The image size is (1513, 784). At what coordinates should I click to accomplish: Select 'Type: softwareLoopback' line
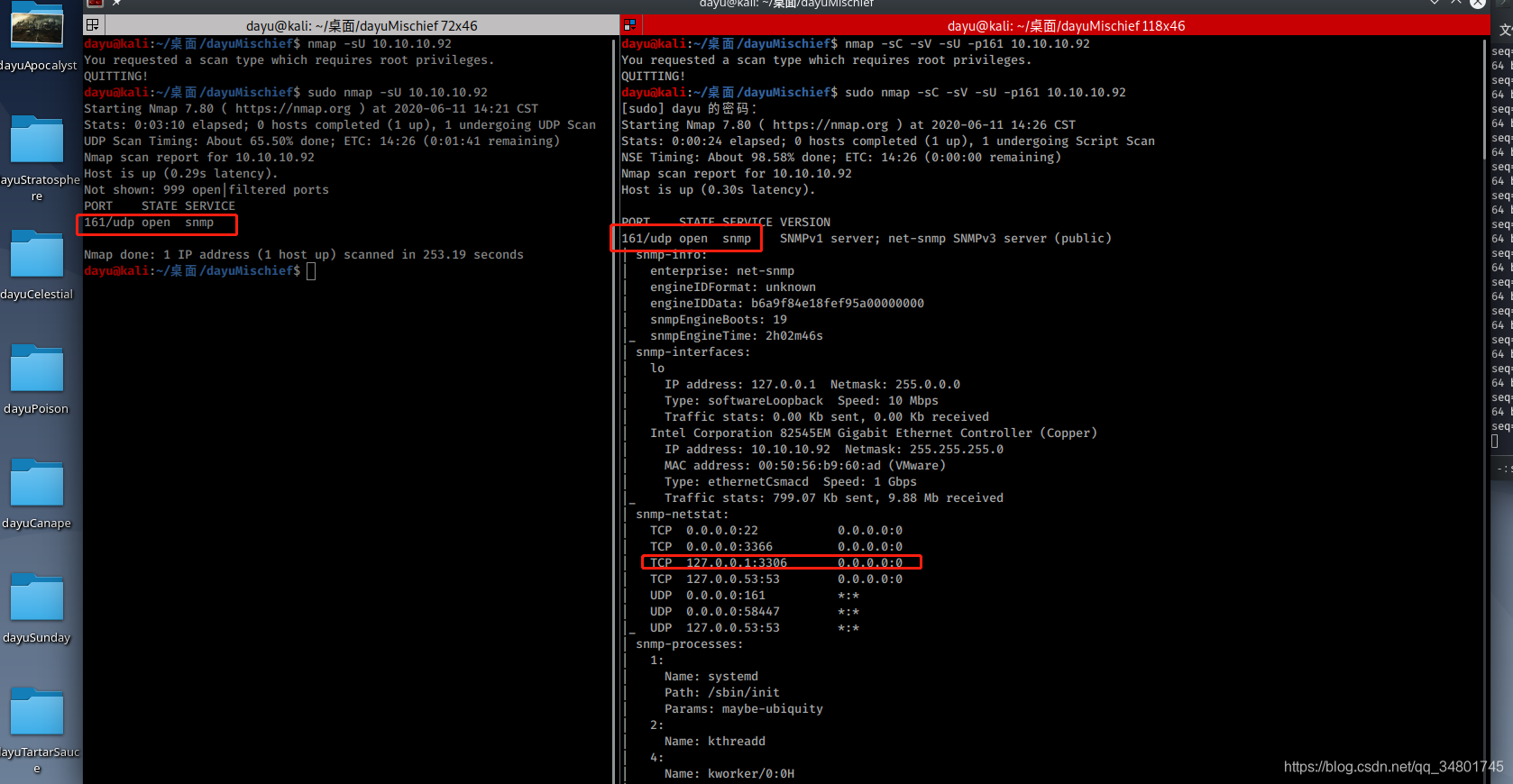pyautogui.click(x=802, y=400)
